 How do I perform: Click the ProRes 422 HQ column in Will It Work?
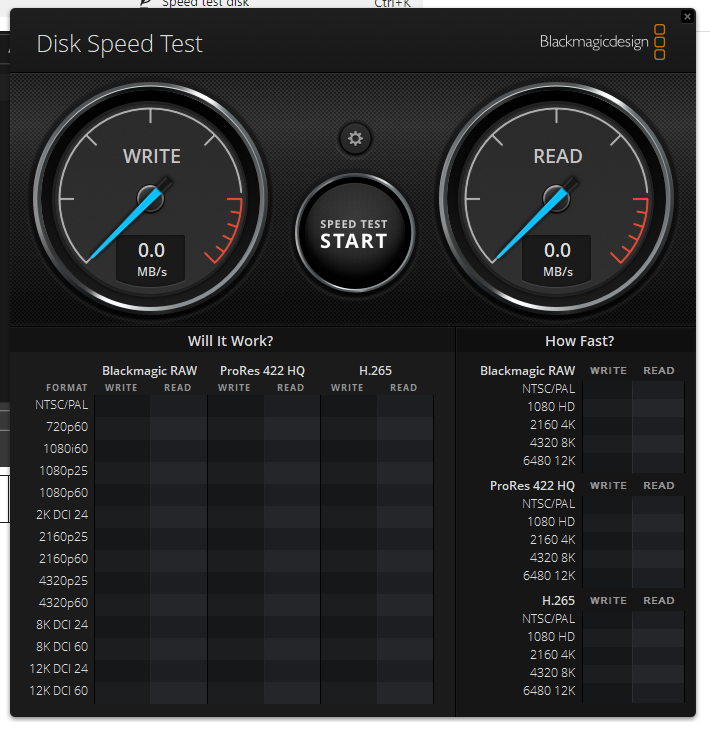[x=262, y=371]
